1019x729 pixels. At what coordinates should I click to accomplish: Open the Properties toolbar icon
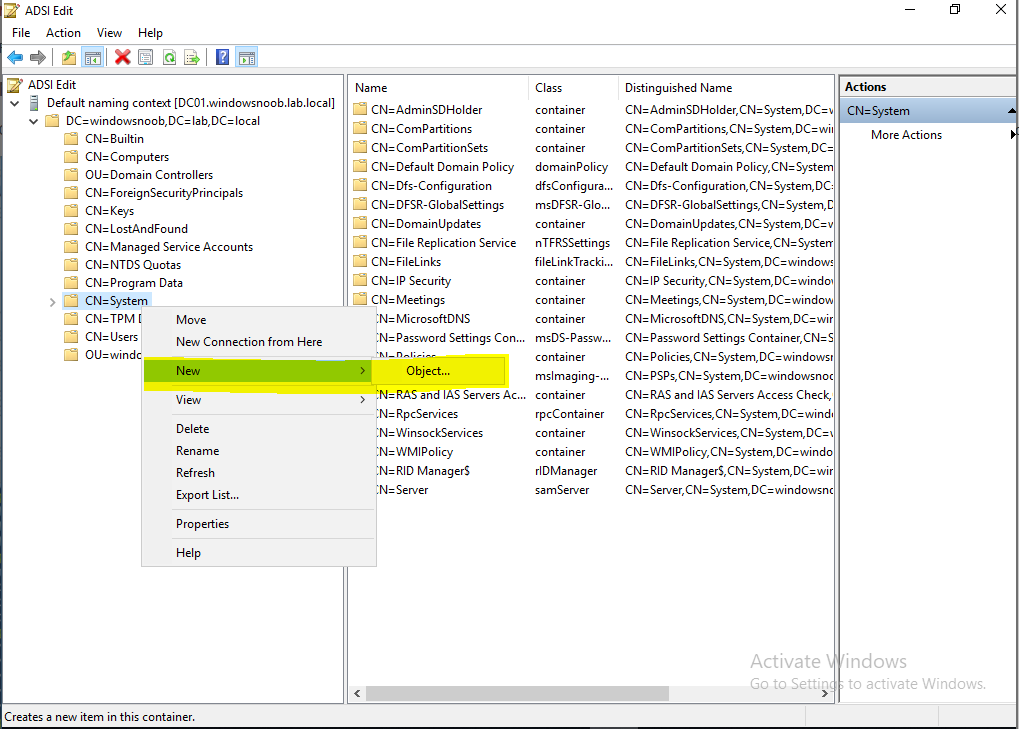tap(146, 58)
